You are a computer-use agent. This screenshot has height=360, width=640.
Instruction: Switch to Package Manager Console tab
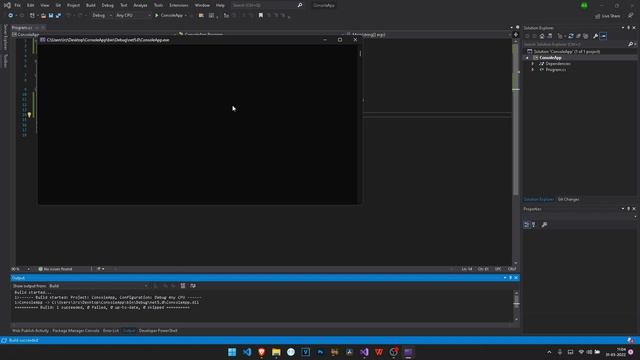[76, 331]
